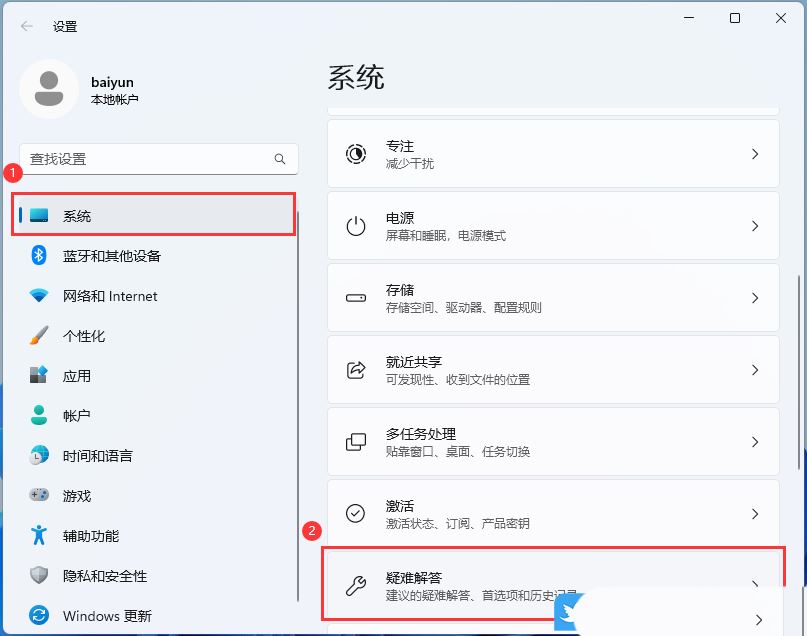
Task: Click the 减少干扰 description text
Action: (410, 164)
